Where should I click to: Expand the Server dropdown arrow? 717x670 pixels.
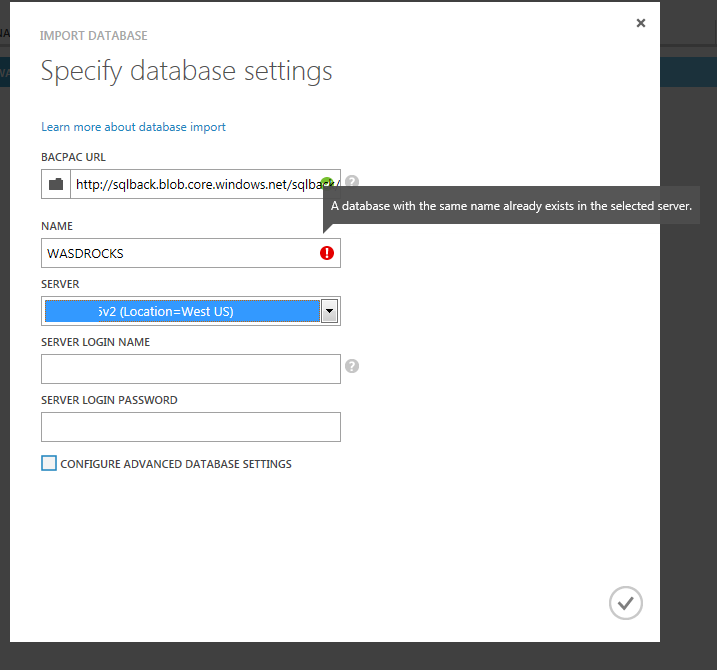pyautogui.click(x=328, y=311)
